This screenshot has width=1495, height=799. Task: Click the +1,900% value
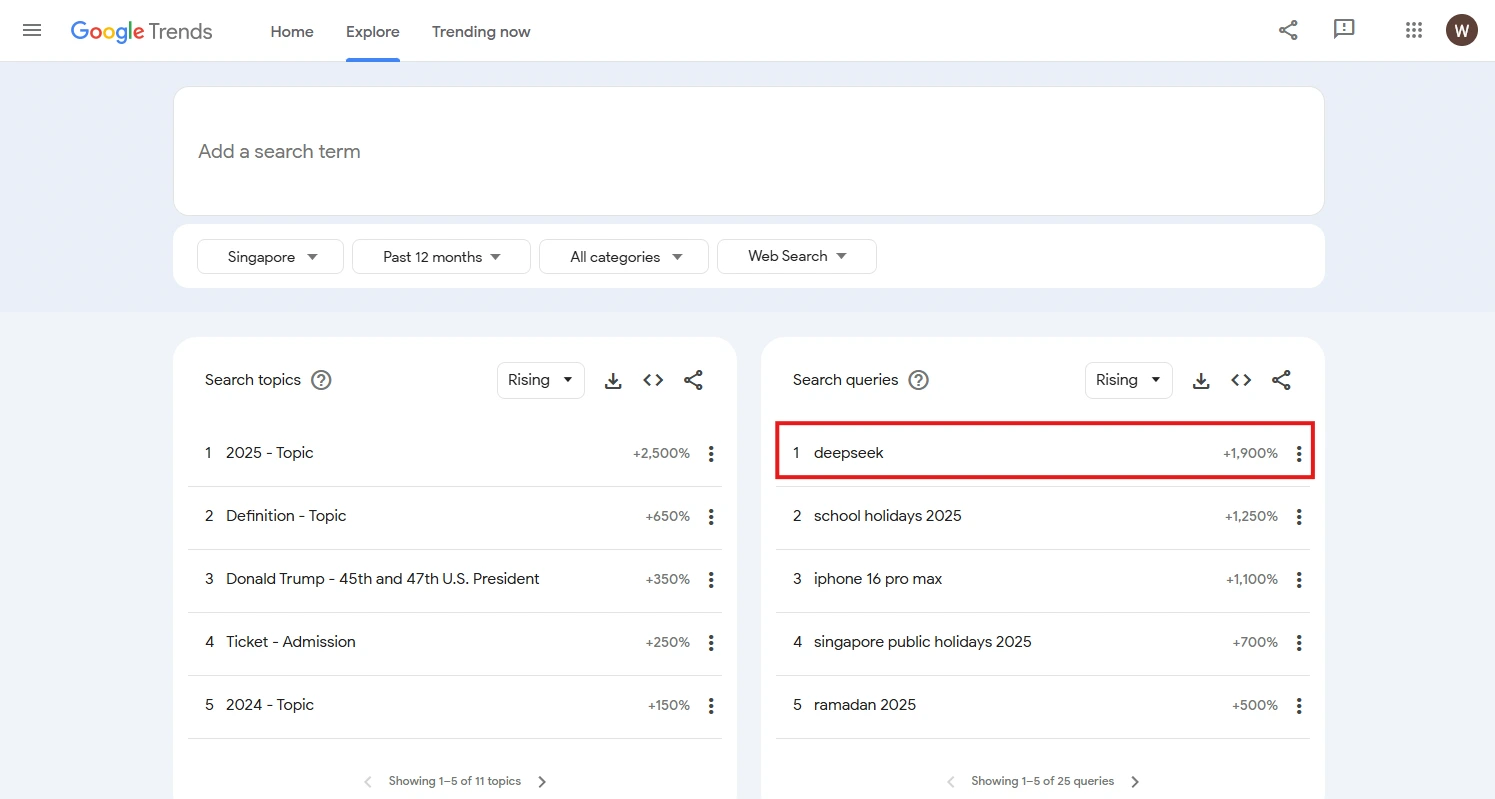[x=1250, y=454]
